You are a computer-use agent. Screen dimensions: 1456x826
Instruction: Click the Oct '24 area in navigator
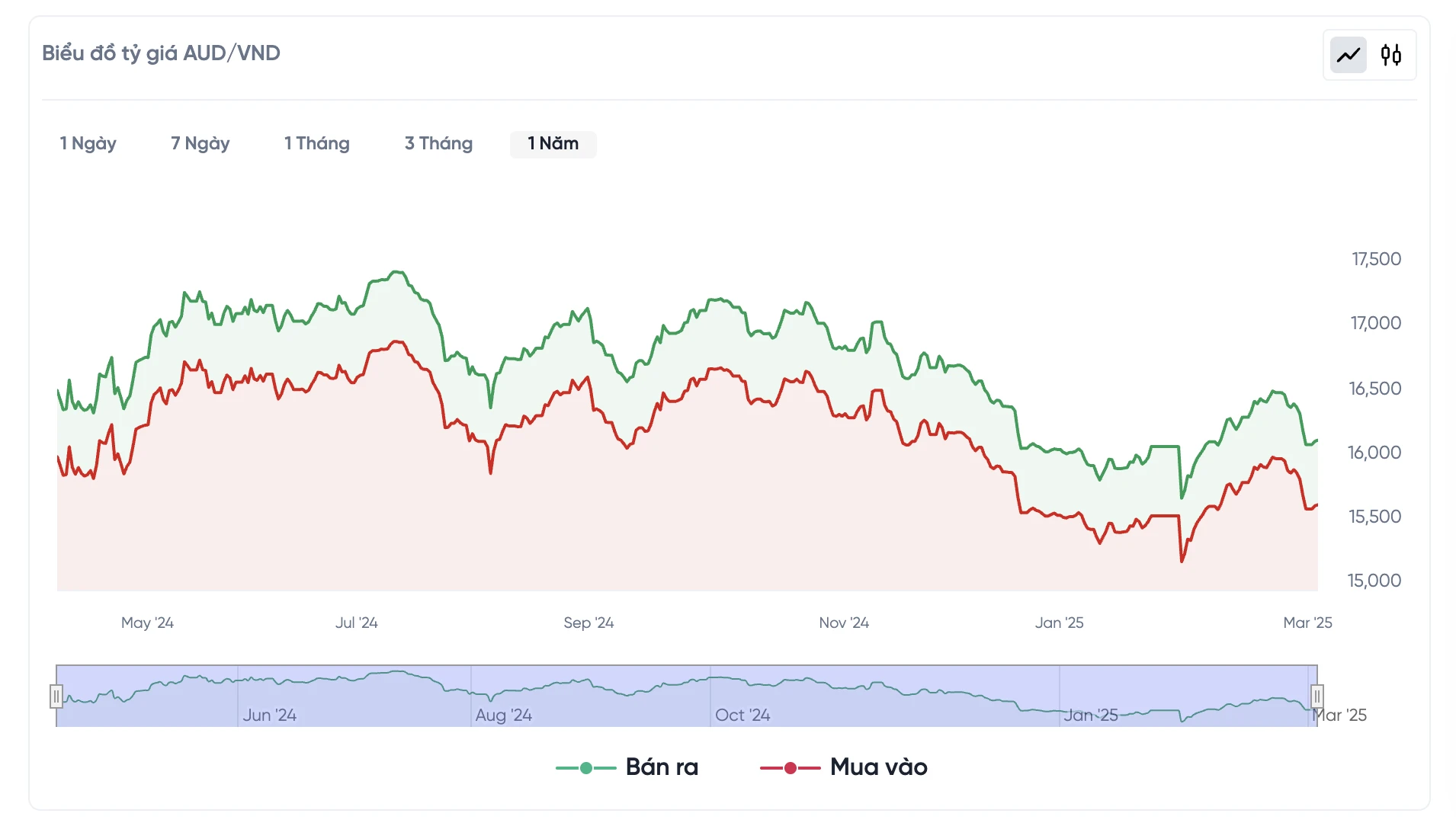742,715
